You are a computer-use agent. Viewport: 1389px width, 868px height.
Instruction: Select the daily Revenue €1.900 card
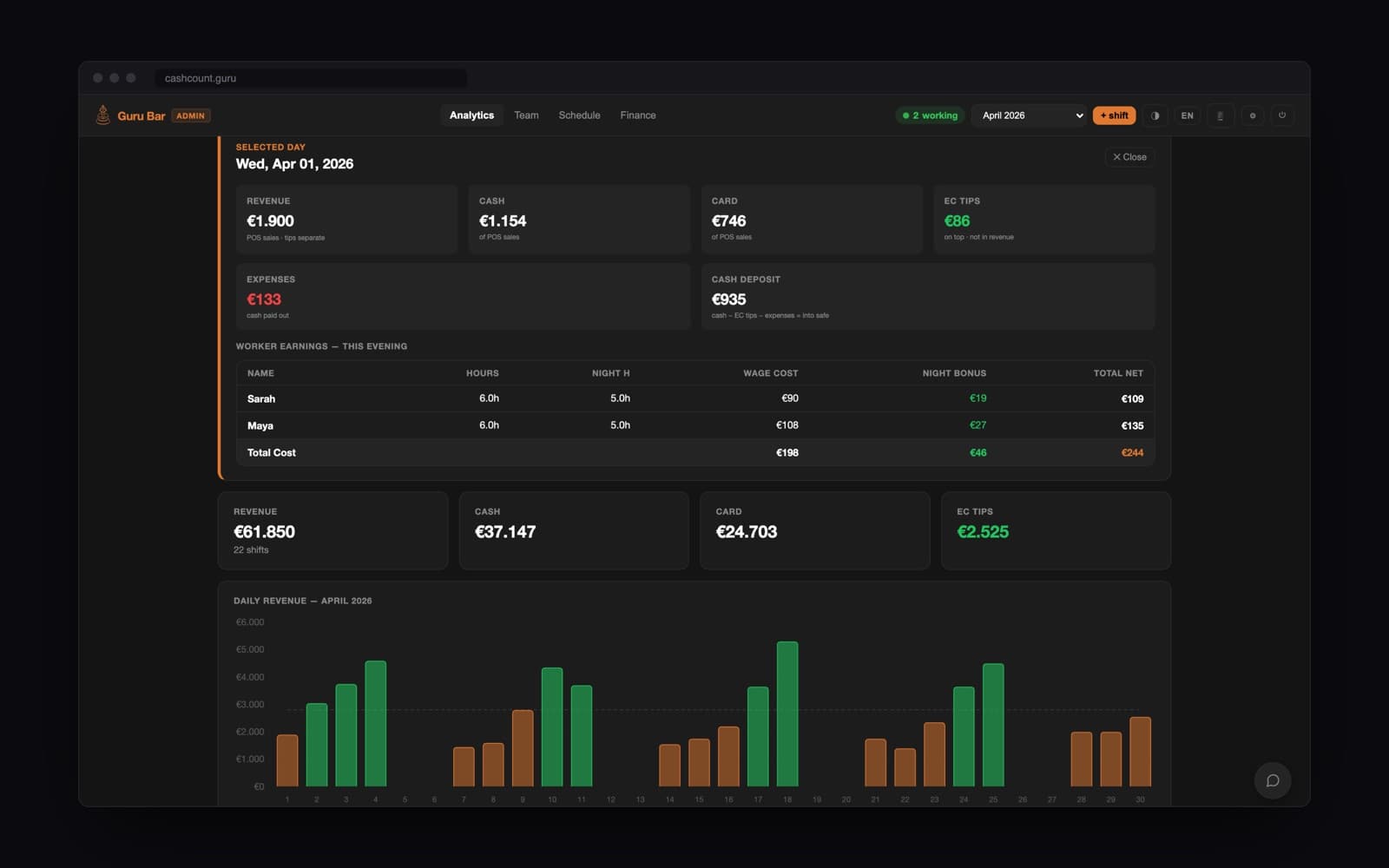pyautogui.click(x=346, y=219)
